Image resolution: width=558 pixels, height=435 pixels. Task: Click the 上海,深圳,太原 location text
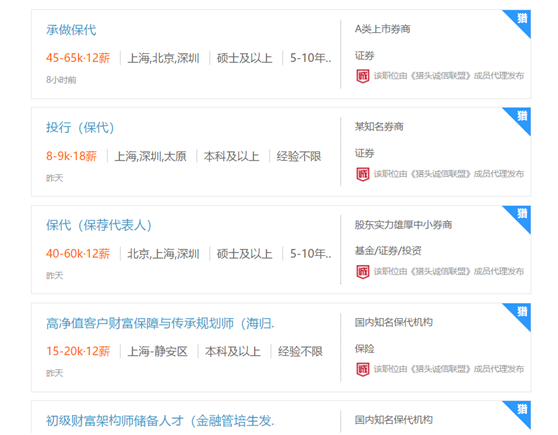click(150, 156)
